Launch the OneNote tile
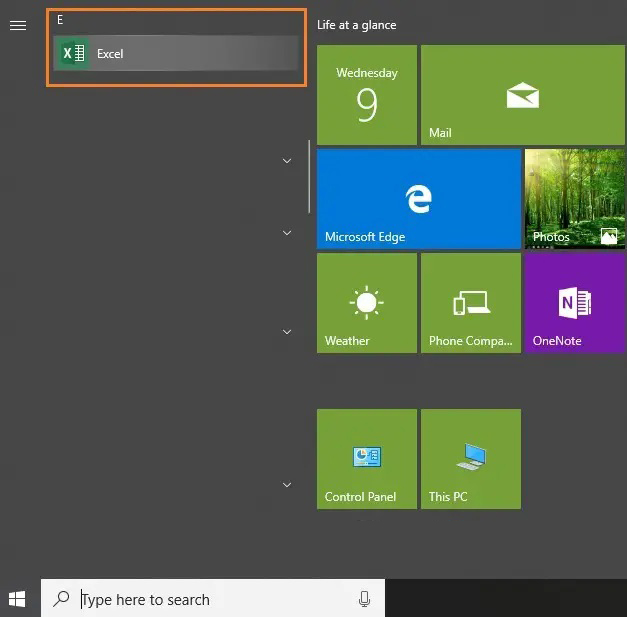Screen dimensions: 627x617 [x=575, y=303]
